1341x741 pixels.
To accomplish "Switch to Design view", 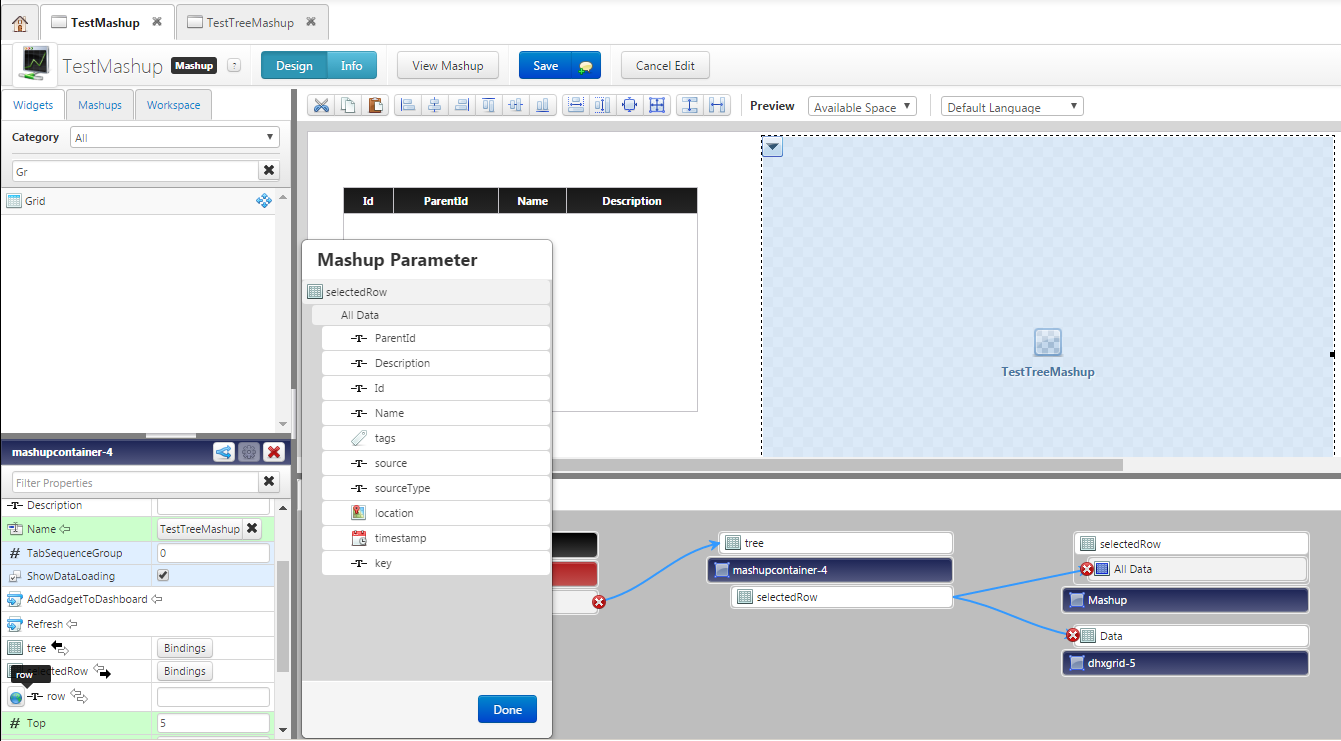I will tap(294, 66).
